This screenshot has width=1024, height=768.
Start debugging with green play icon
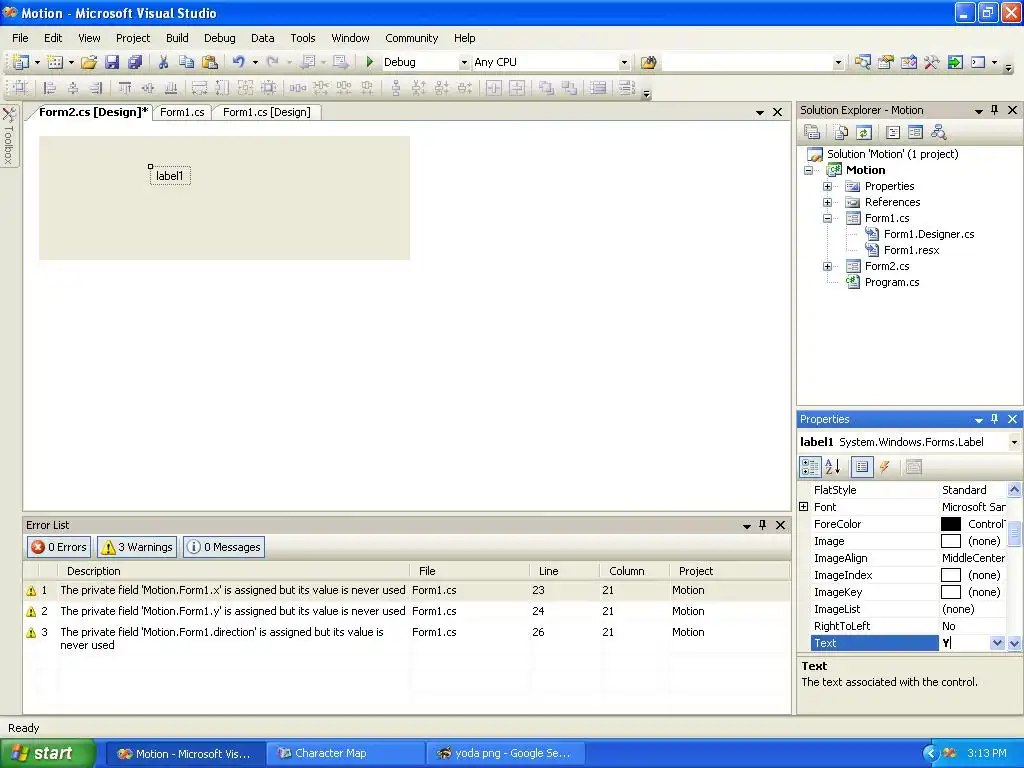[x=370, y=62]
